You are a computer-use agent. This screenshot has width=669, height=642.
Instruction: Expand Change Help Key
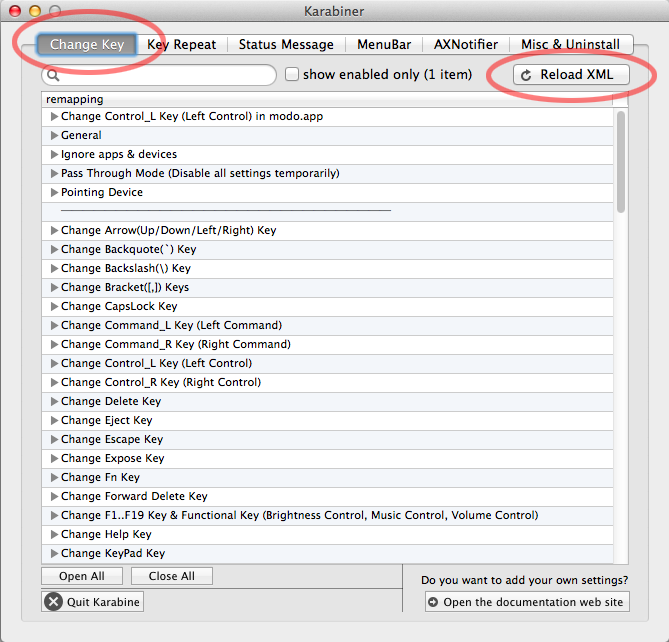pos(54,534)
